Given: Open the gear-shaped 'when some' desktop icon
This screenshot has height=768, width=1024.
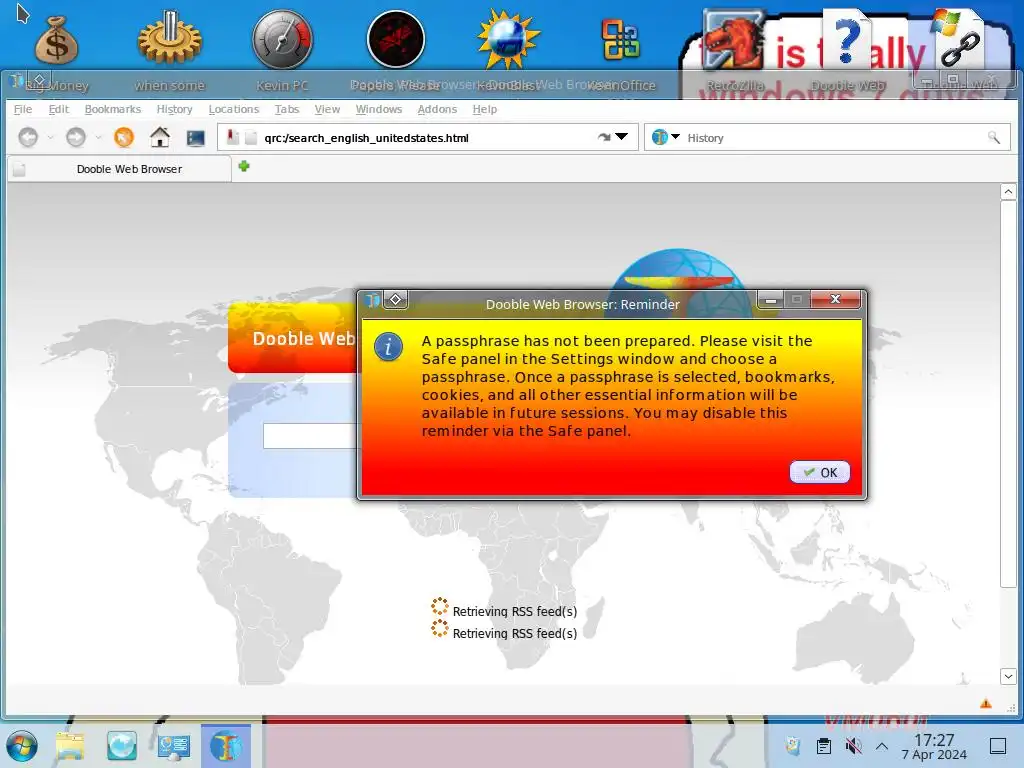Looking at the screenshot, I should (x=169, y=39).
